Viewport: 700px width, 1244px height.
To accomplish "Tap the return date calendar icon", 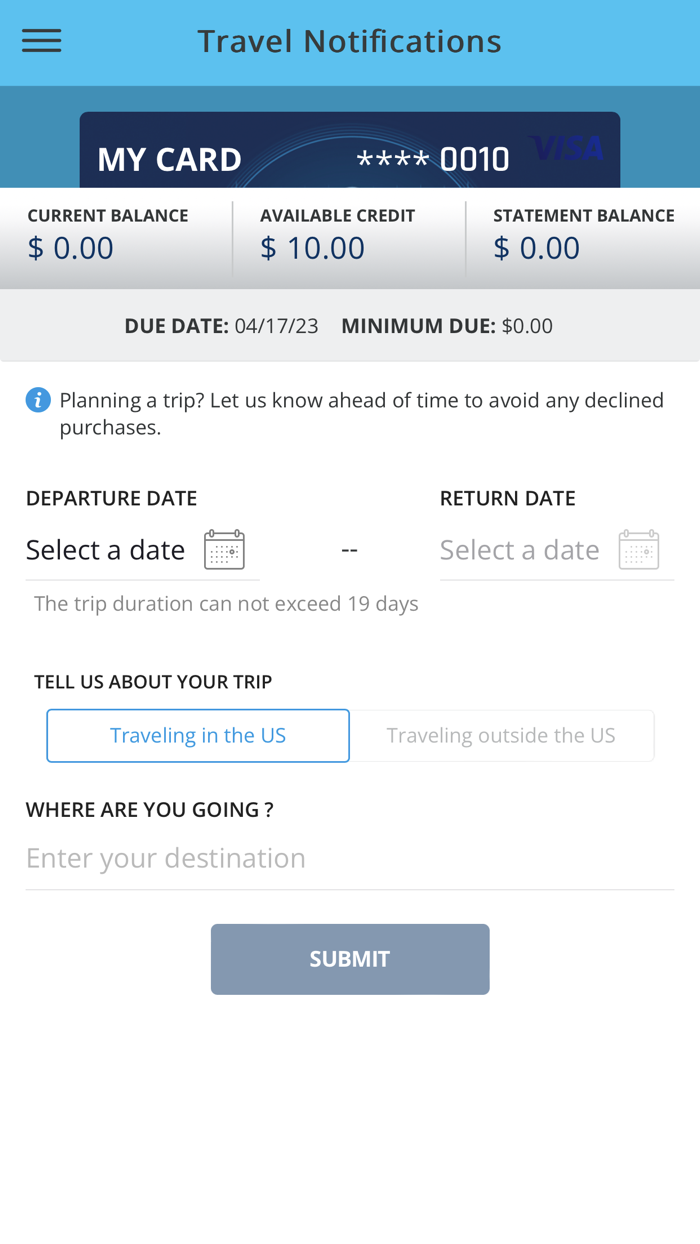I will (638, 550).
